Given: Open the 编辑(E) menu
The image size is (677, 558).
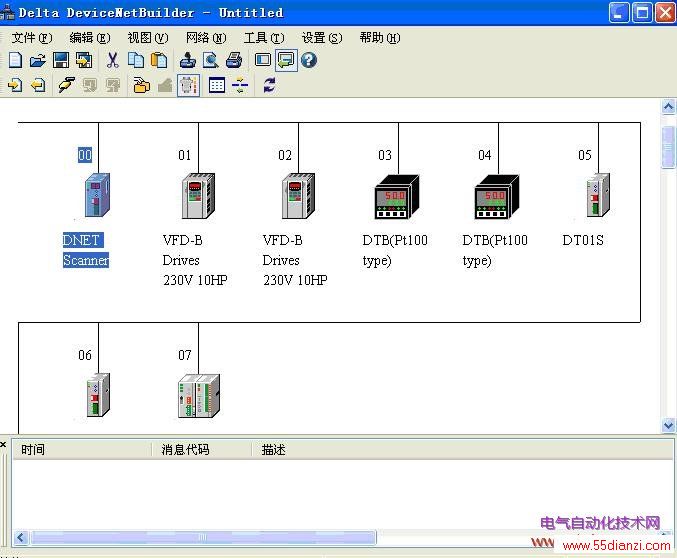Looking at the screenshot, I should [x=90, y=38].
